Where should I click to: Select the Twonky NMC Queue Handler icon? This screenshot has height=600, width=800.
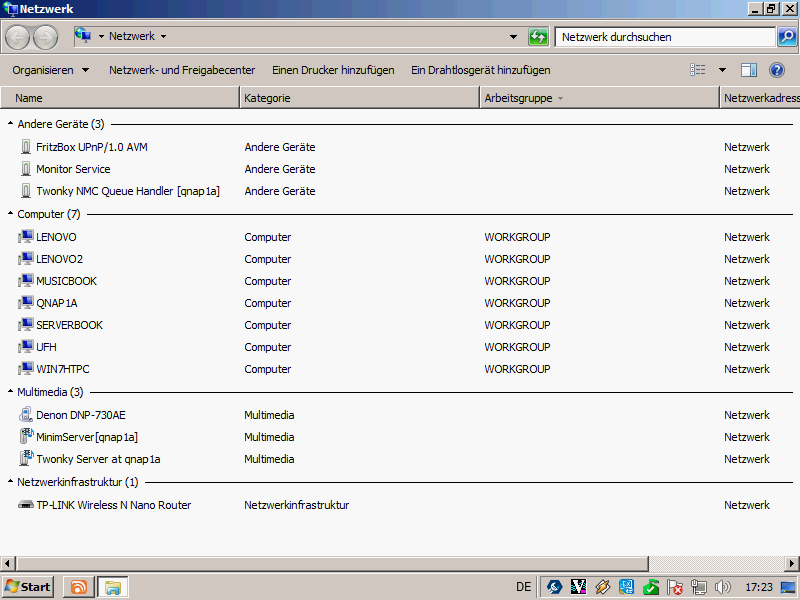[26, 191]
